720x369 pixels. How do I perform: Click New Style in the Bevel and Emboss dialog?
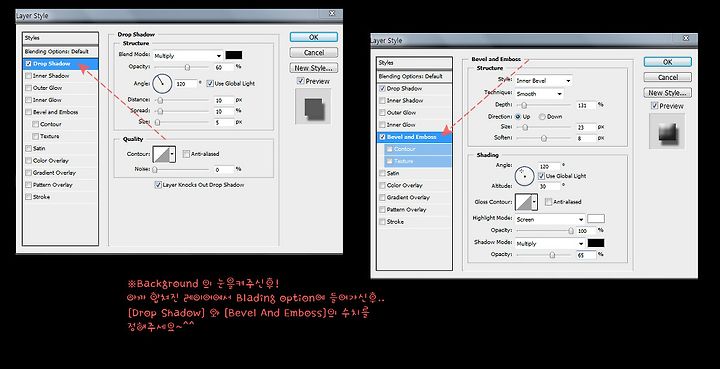668,93
